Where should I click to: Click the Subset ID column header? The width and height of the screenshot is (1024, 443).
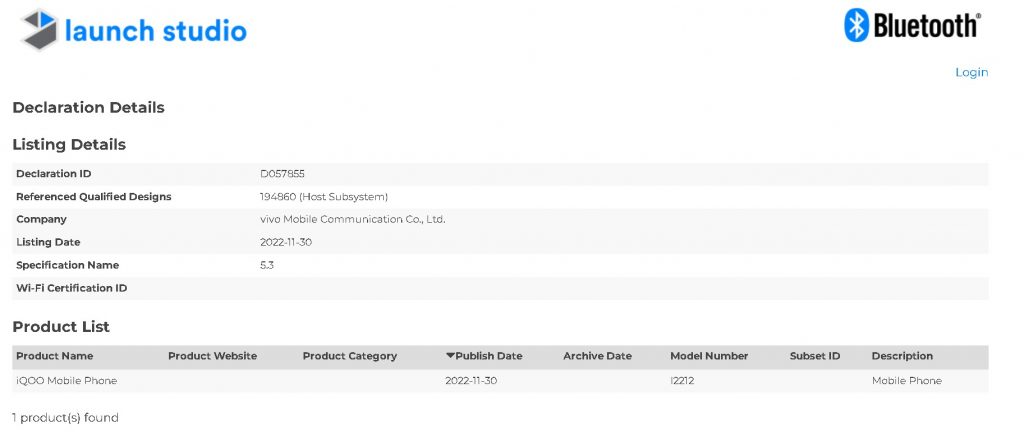point(815,356)
